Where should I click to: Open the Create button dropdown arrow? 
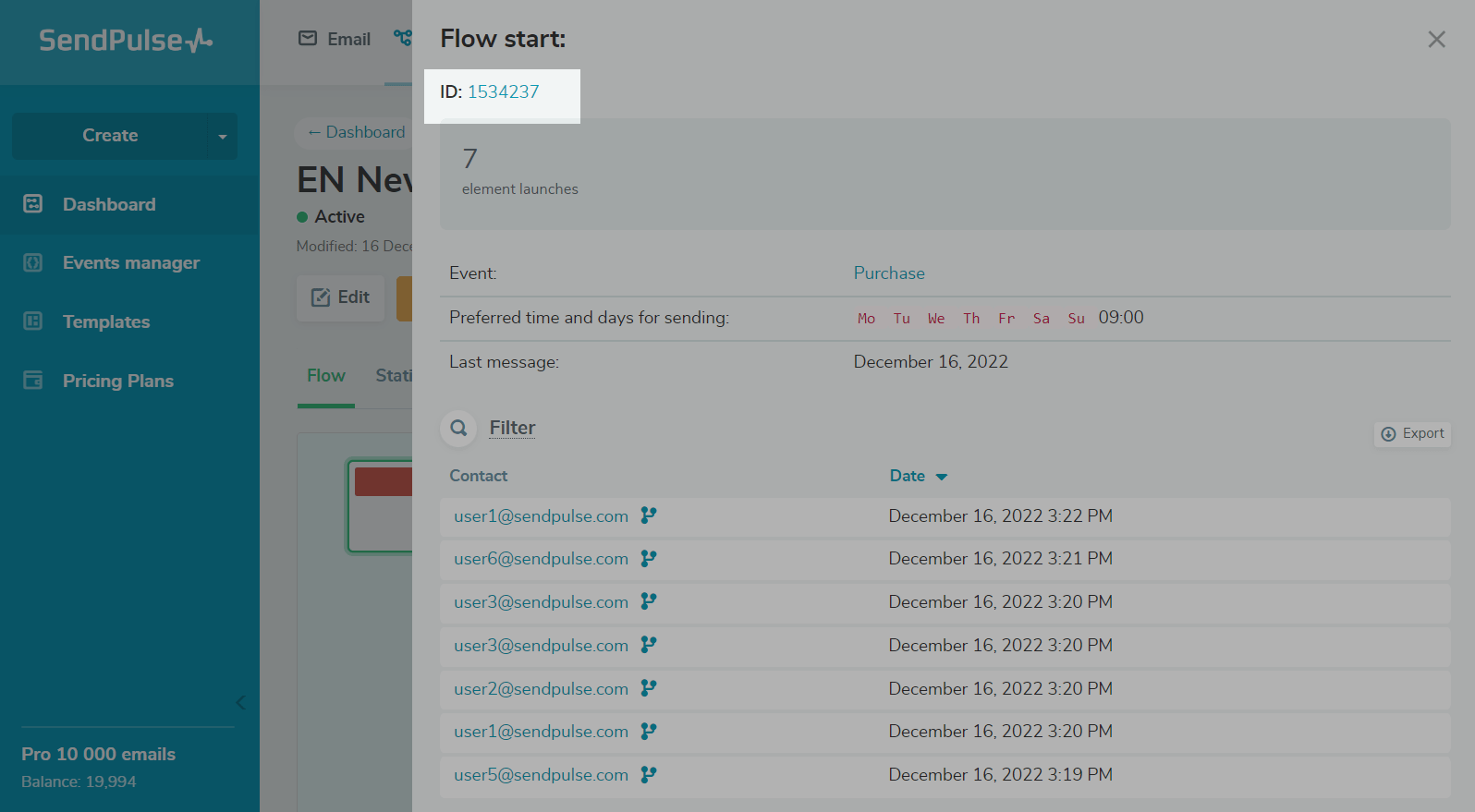click(x=223, y=136)
